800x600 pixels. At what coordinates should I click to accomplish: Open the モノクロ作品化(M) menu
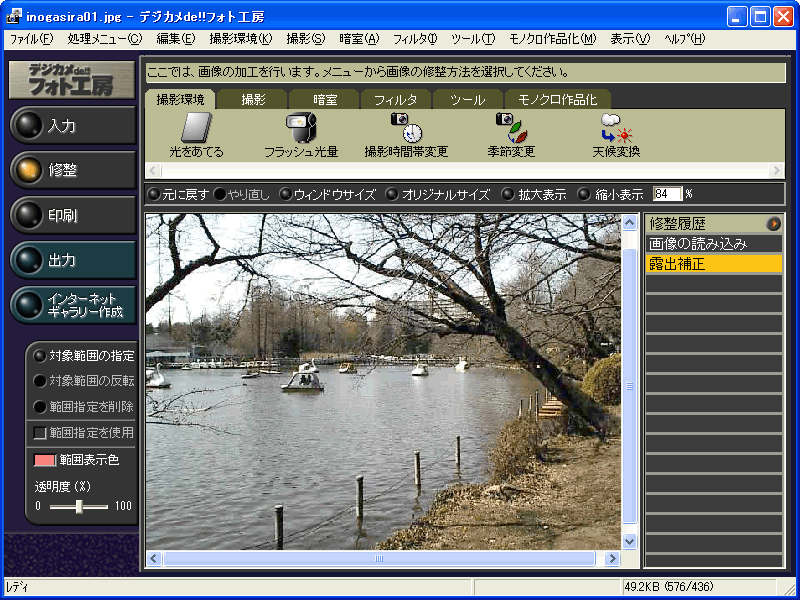[553, 39]
